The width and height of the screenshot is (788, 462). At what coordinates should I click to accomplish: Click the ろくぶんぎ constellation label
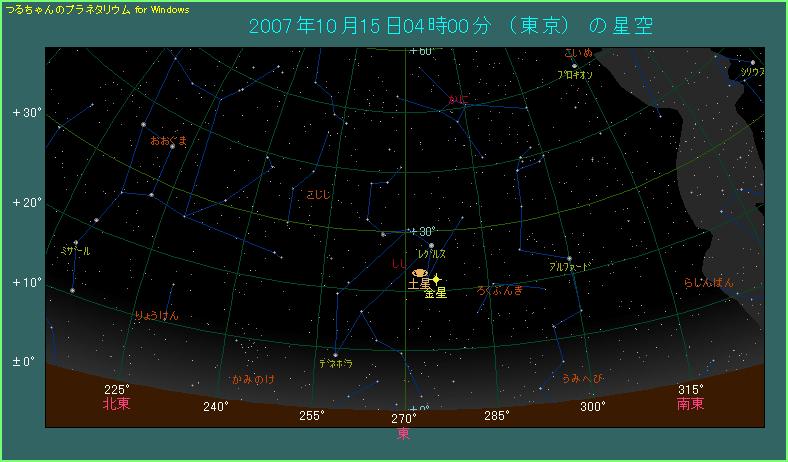click(x=500, y=291)
